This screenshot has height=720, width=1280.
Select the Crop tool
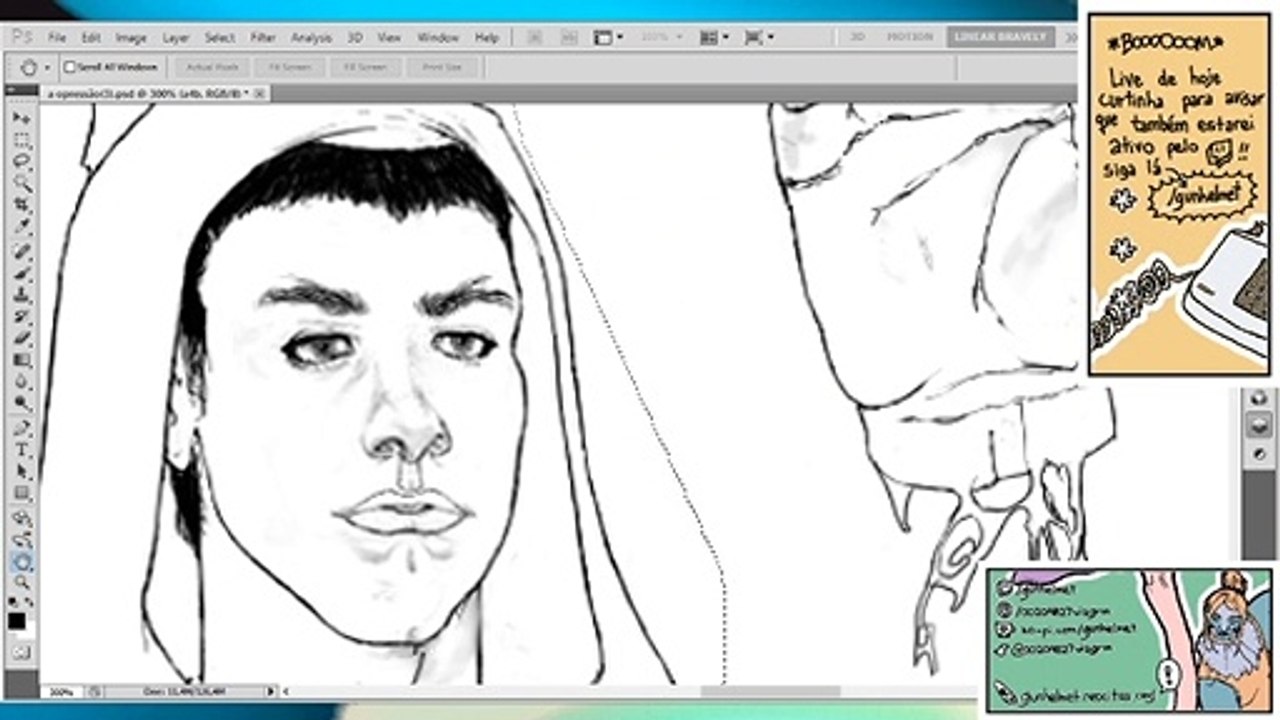[21, 206]
